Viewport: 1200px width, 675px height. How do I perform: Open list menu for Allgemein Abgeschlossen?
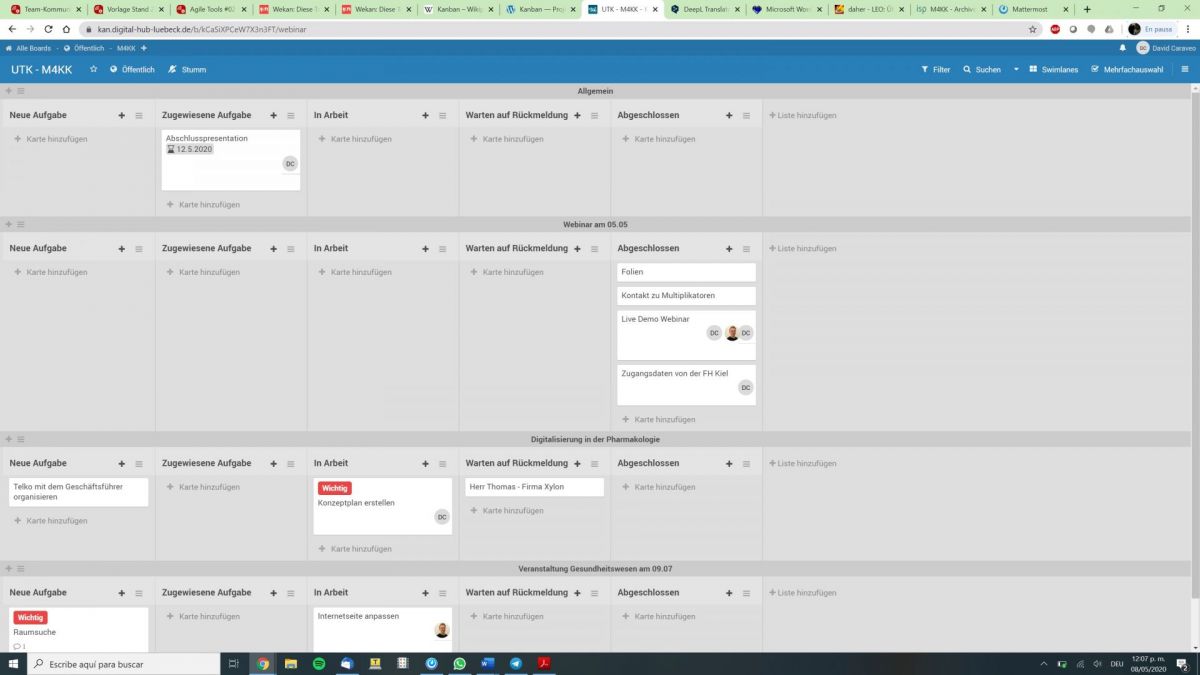[x=746, y=115]
